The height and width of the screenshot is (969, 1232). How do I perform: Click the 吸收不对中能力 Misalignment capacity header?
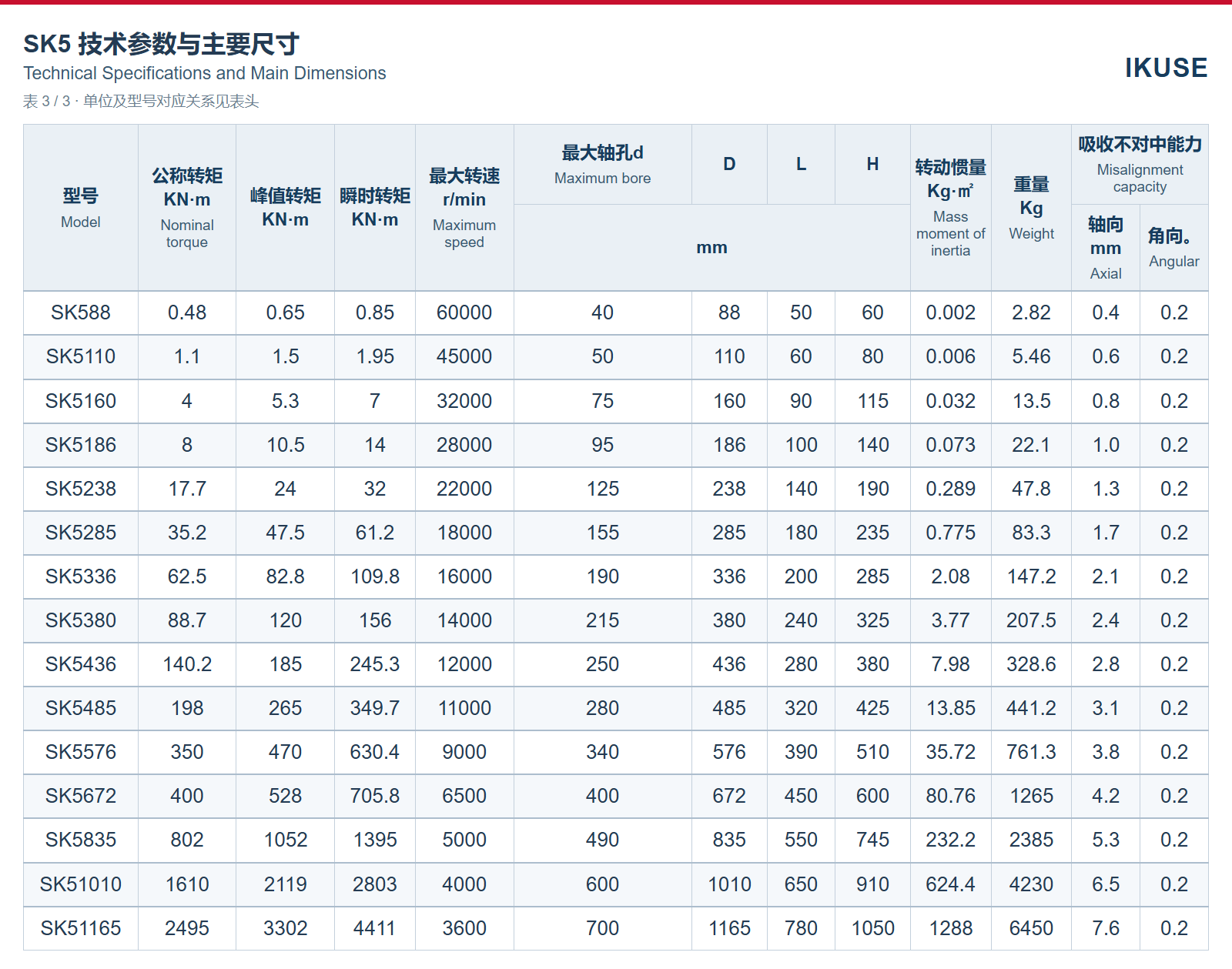pyautogui.click(x=1140, y=165)
